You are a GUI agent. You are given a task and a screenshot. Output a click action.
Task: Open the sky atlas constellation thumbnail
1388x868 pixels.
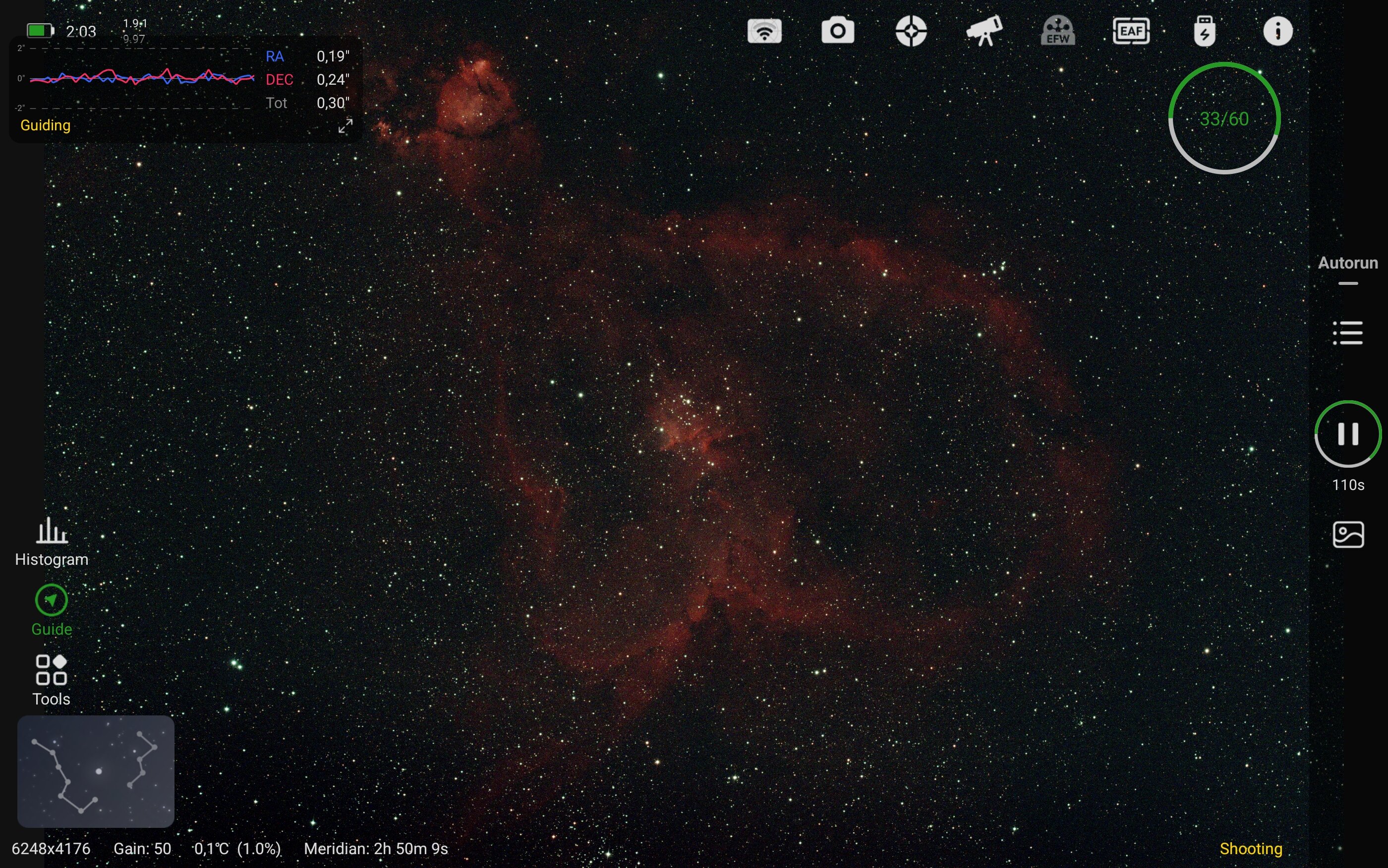96,771
